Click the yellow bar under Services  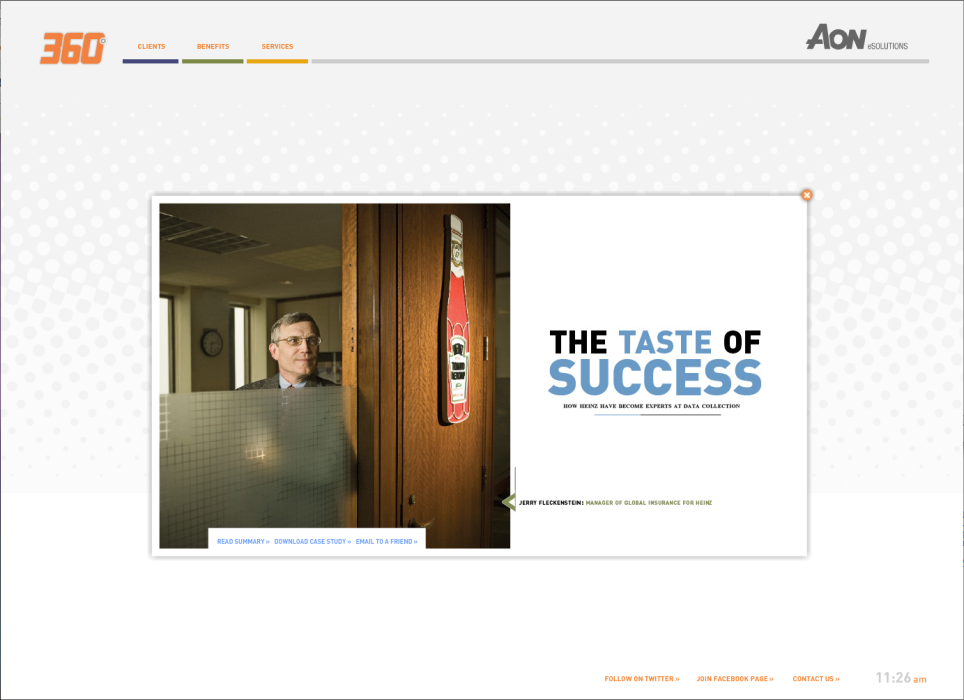pyautogui.click(x=277, y=61)
